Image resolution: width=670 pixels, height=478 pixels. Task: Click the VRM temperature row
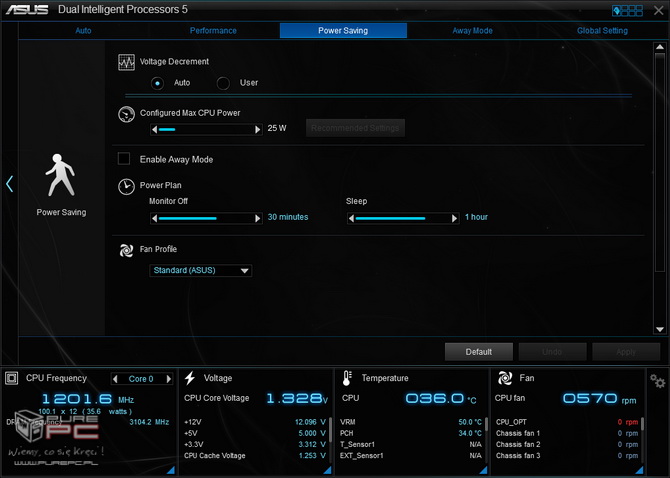411,422
